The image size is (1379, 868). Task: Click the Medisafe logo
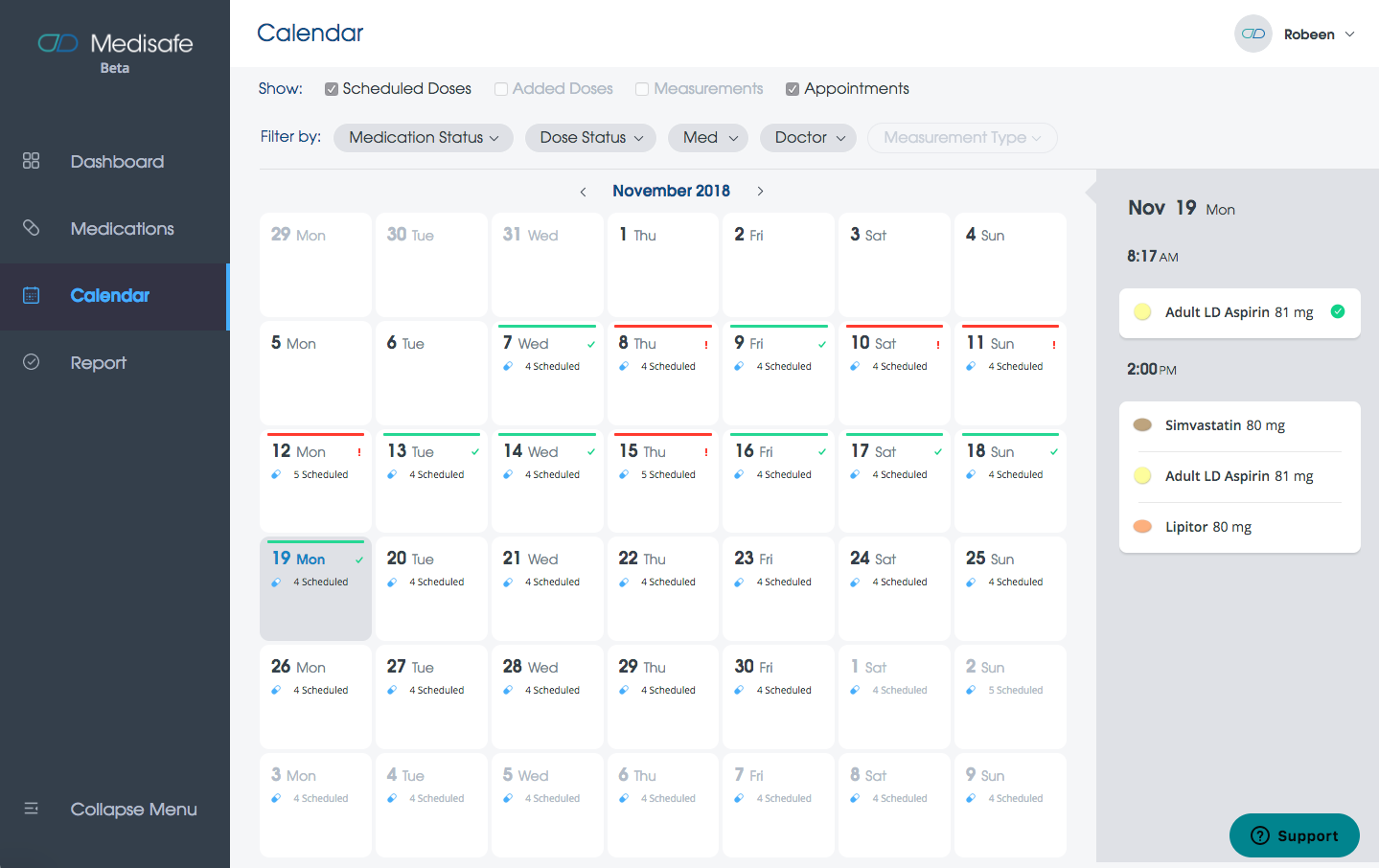(x=115, y=42)
